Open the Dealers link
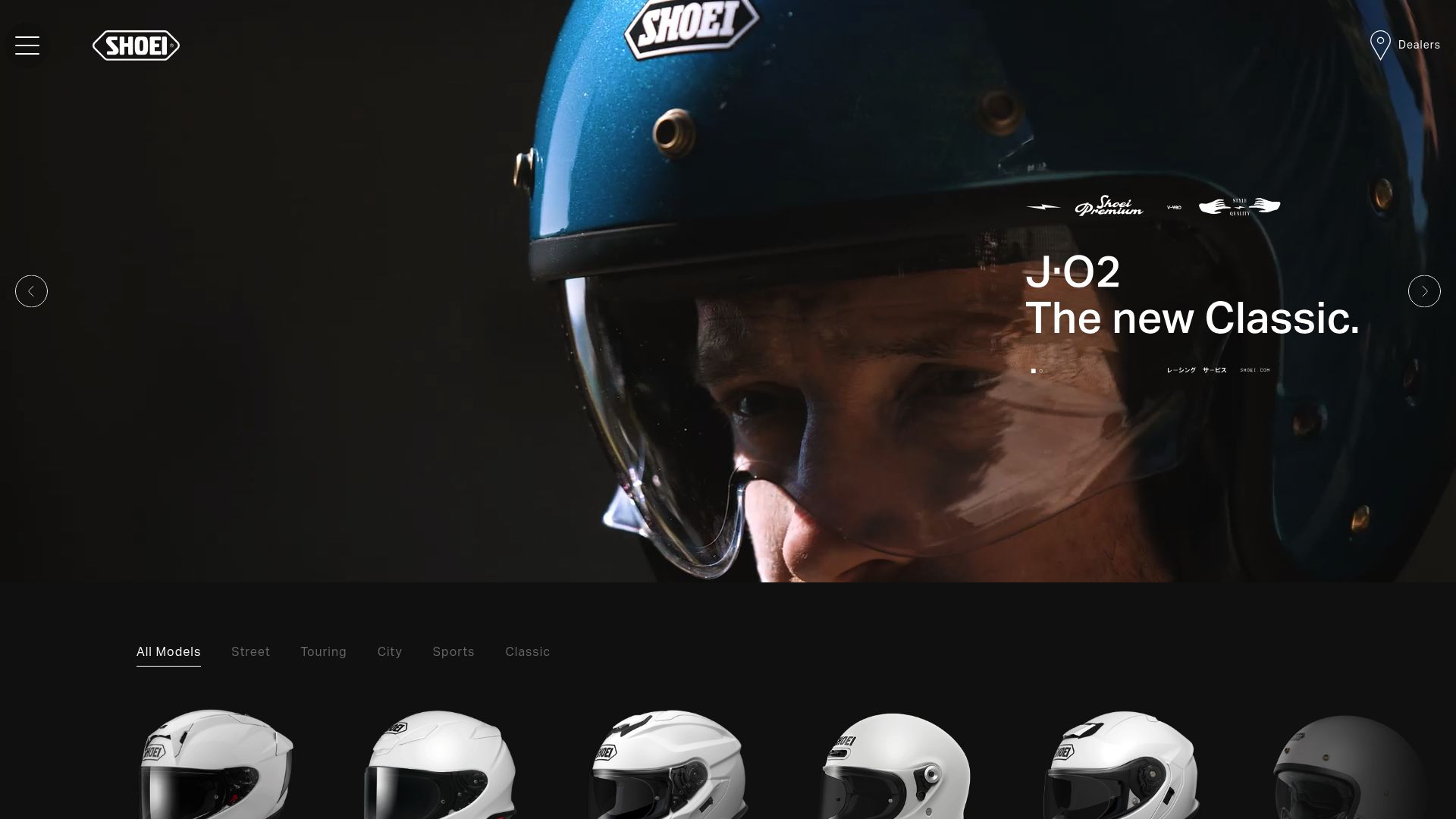 [x=1419, y=45]
